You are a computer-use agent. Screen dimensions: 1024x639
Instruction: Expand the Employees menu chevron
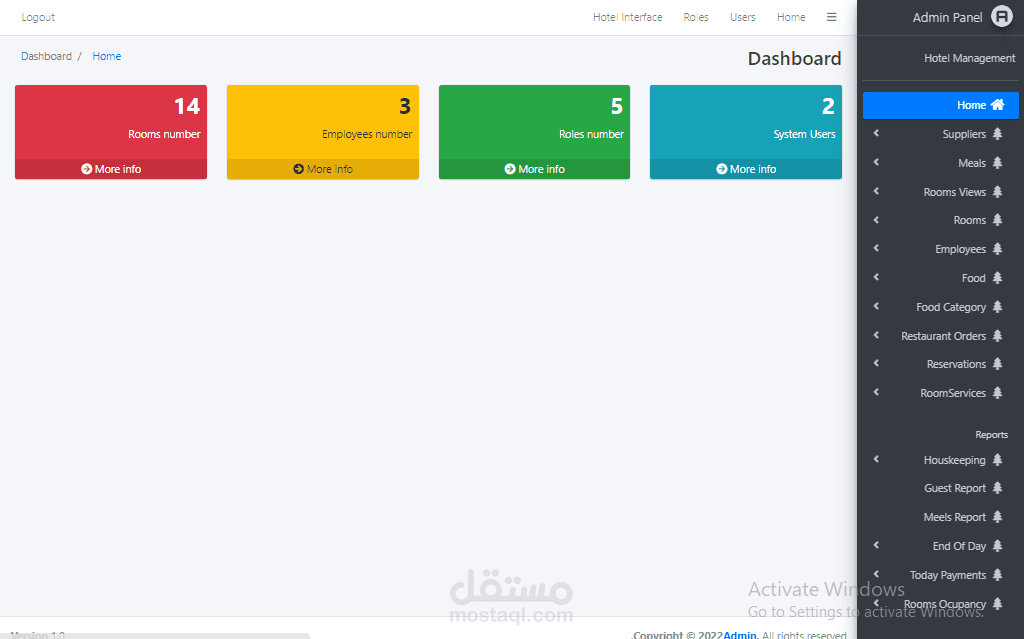pyautogui.click(x=876, y=248)
